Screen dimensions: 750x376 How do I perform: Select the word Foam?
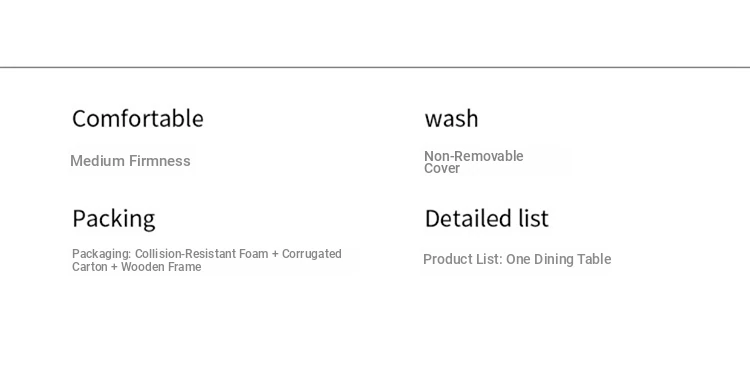point(254,254)
